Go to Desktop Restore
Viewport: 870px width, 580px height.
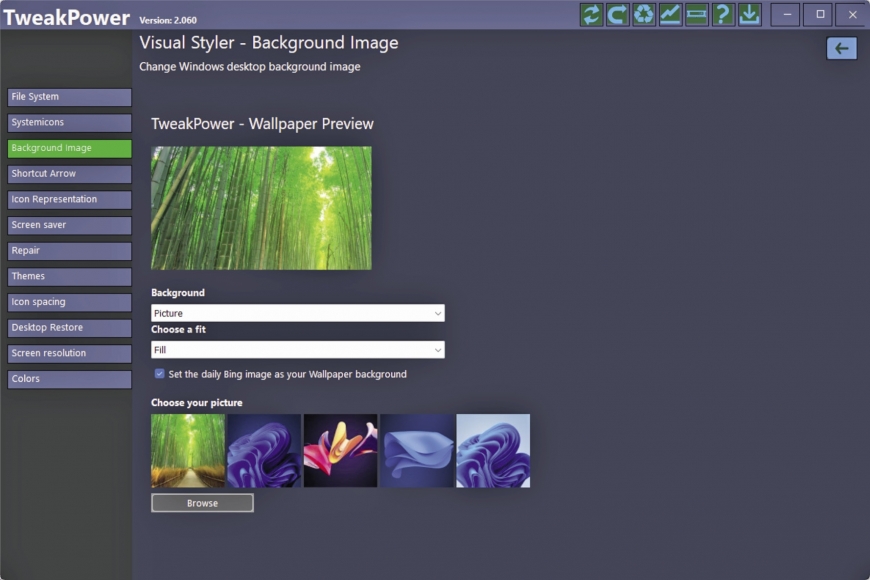(x=69, y=328)
